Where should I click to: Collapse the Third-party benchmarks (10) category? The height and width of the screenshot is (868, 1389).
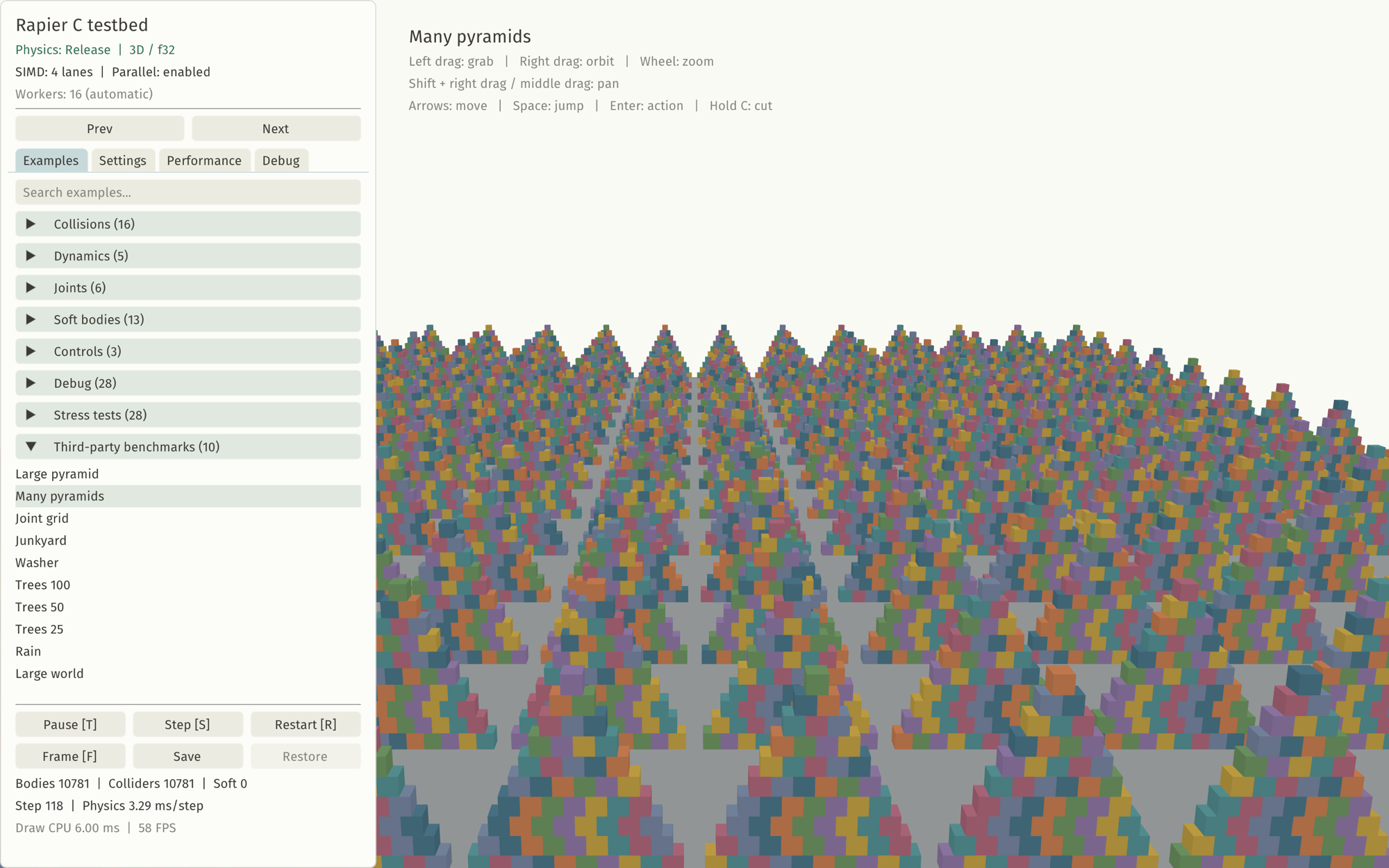click(x=188, y=447)
